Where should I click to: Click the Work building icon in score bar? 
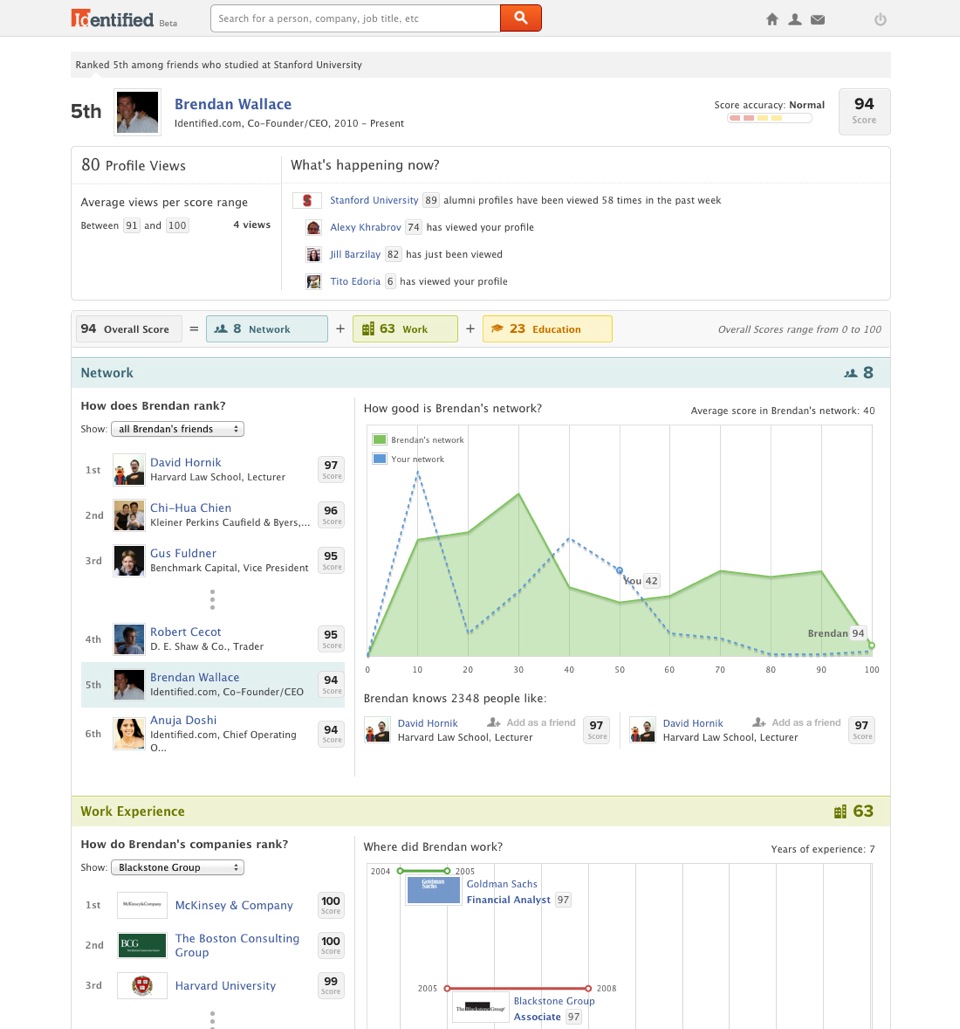coord(368,328)
